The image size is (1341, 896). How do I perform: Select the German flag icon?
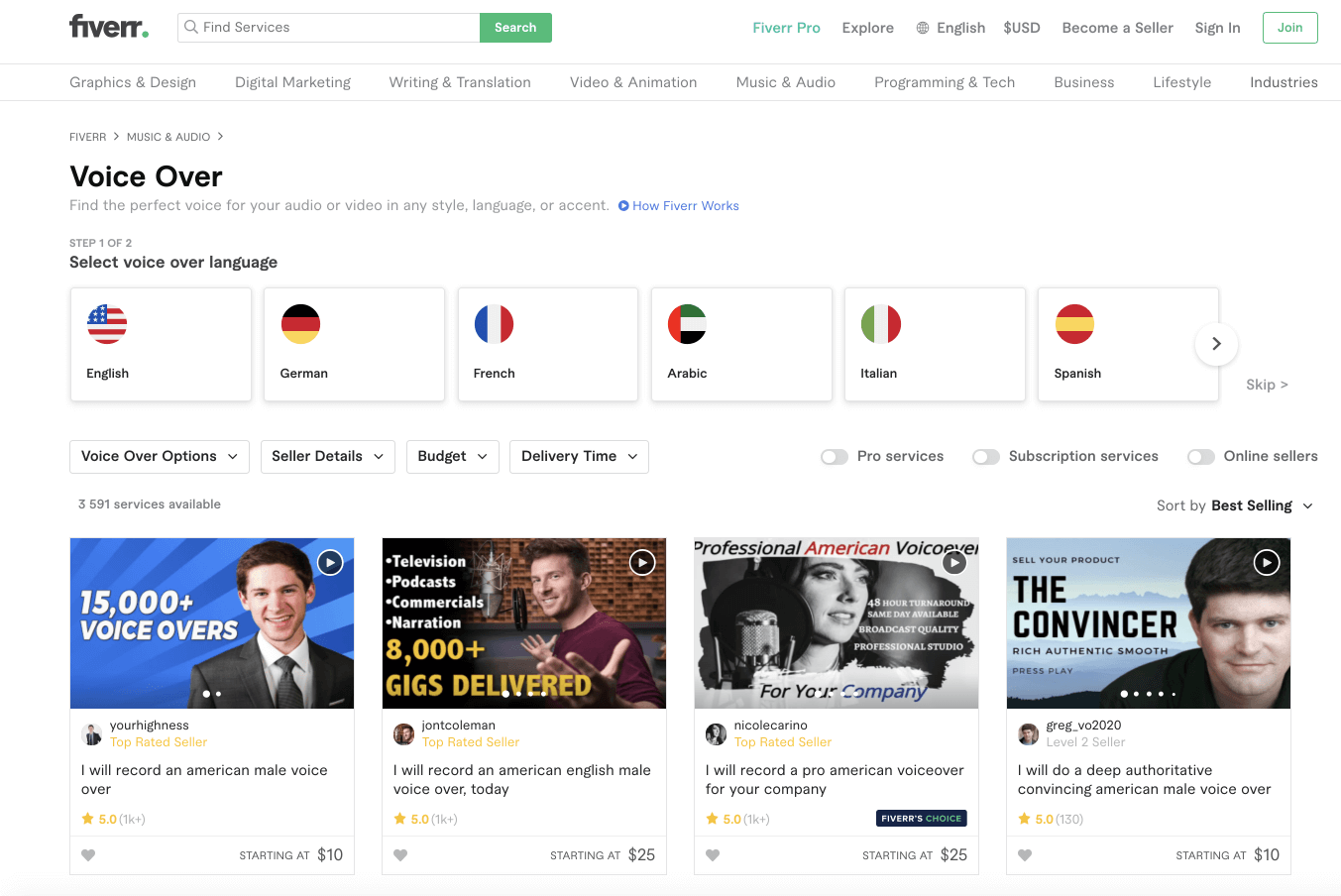click(300, 324)
